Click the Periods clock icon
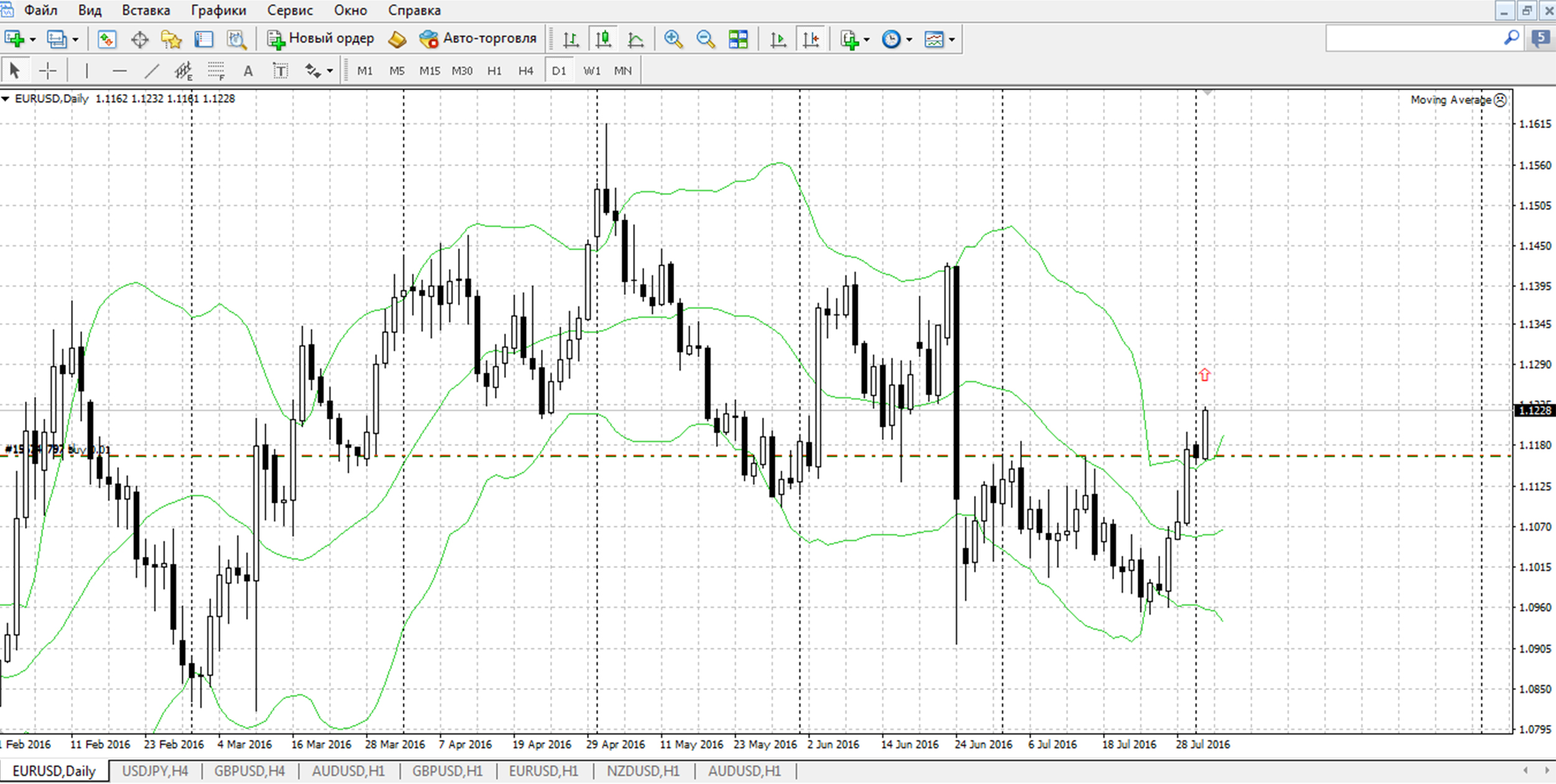Screen dimensions: 1556x784 891,39
